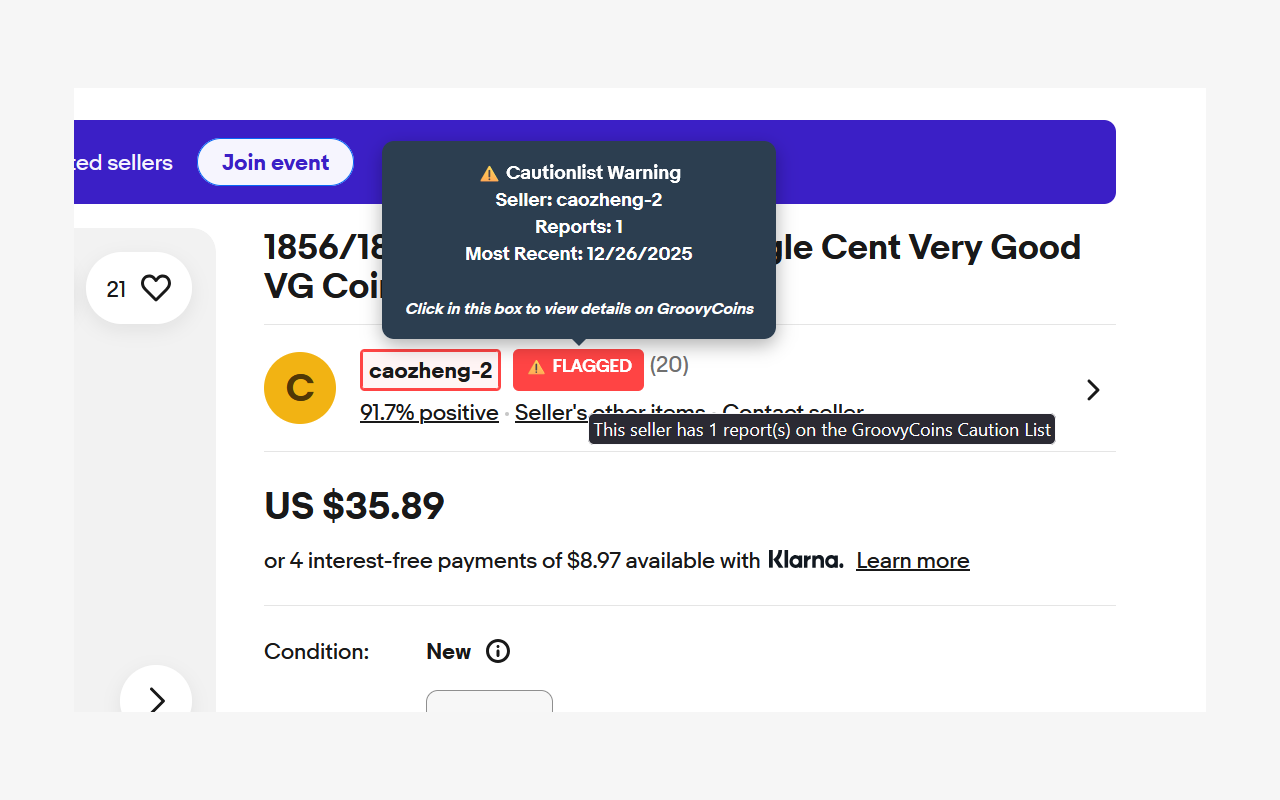Open Klarna Learn more link
The height and width of the screenshot is (800, 1280).
[912, 561]
